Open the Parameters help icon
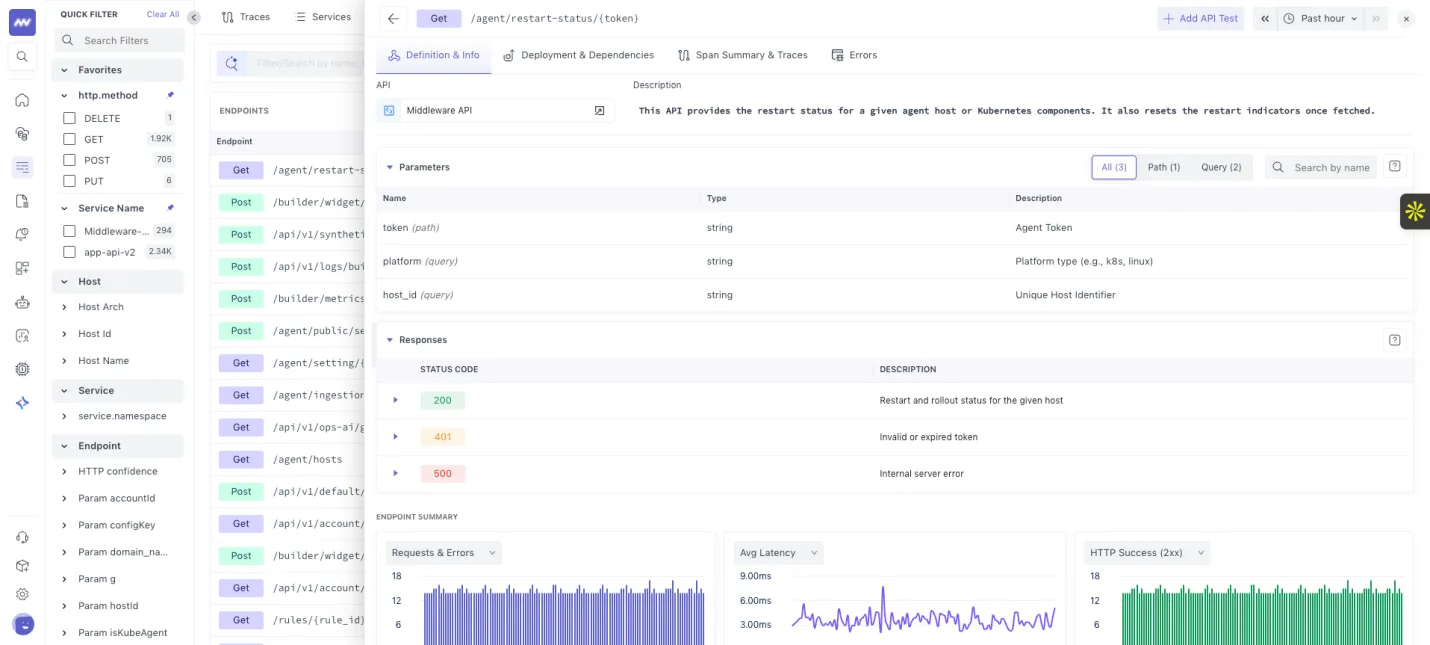Screen dimensions: 1430x645 click(x=1395, y=167)
